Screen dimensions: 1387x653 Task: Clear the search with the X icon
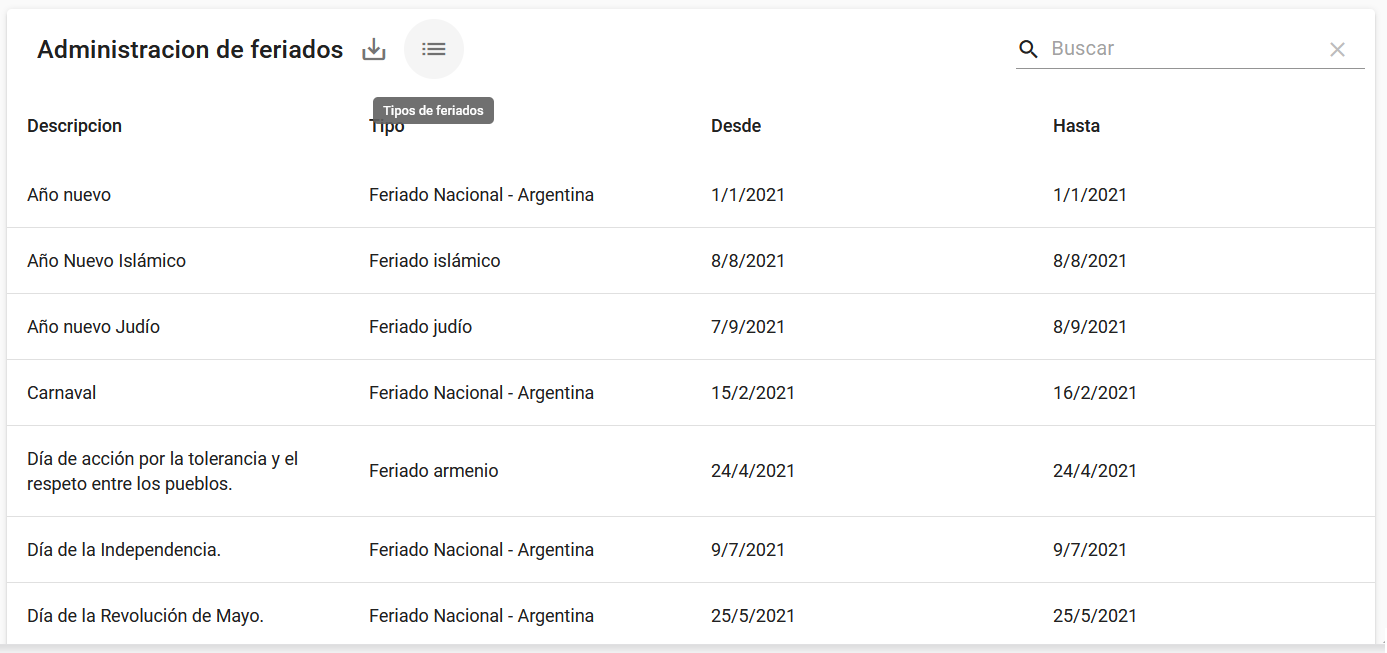(x=1337, y=49)
